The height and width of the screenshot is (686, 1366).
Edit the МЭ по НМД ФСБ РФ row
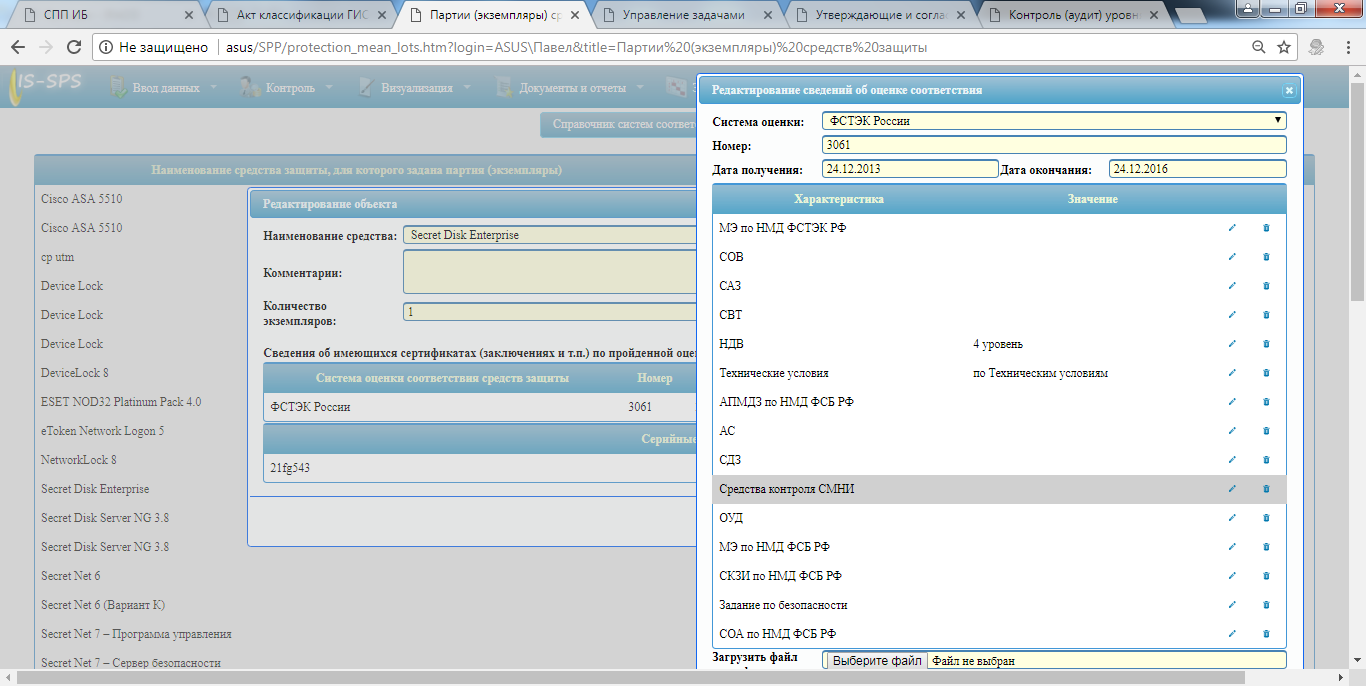click(x=1232, y=547)
